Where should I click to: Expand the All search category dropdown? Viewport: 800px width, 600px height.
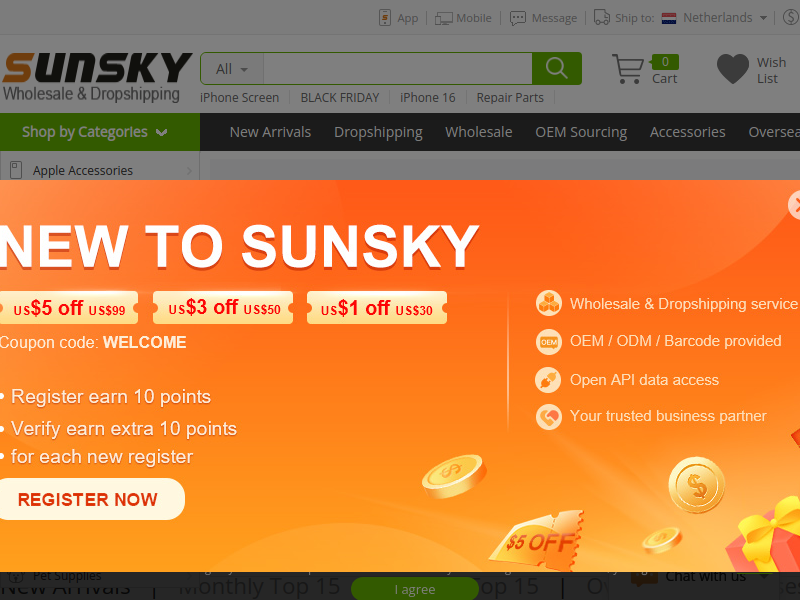click(232, 69)
